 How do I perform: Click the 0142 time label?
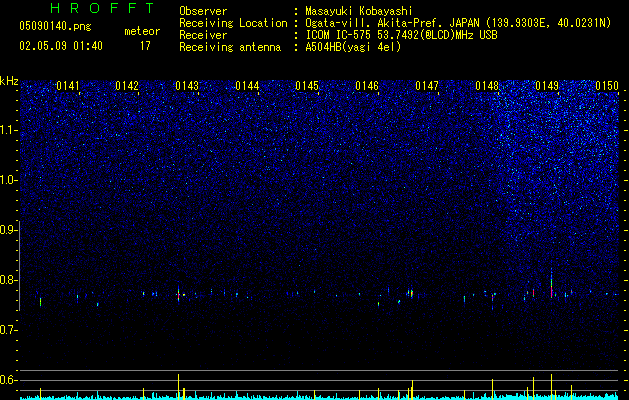pos(127,86)
